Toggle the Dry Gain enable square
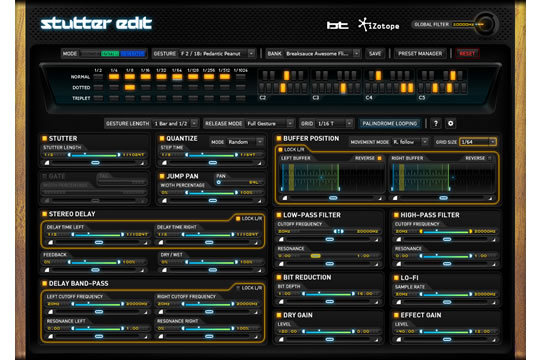This screenshot has height=360, width=540. [279, 315]
